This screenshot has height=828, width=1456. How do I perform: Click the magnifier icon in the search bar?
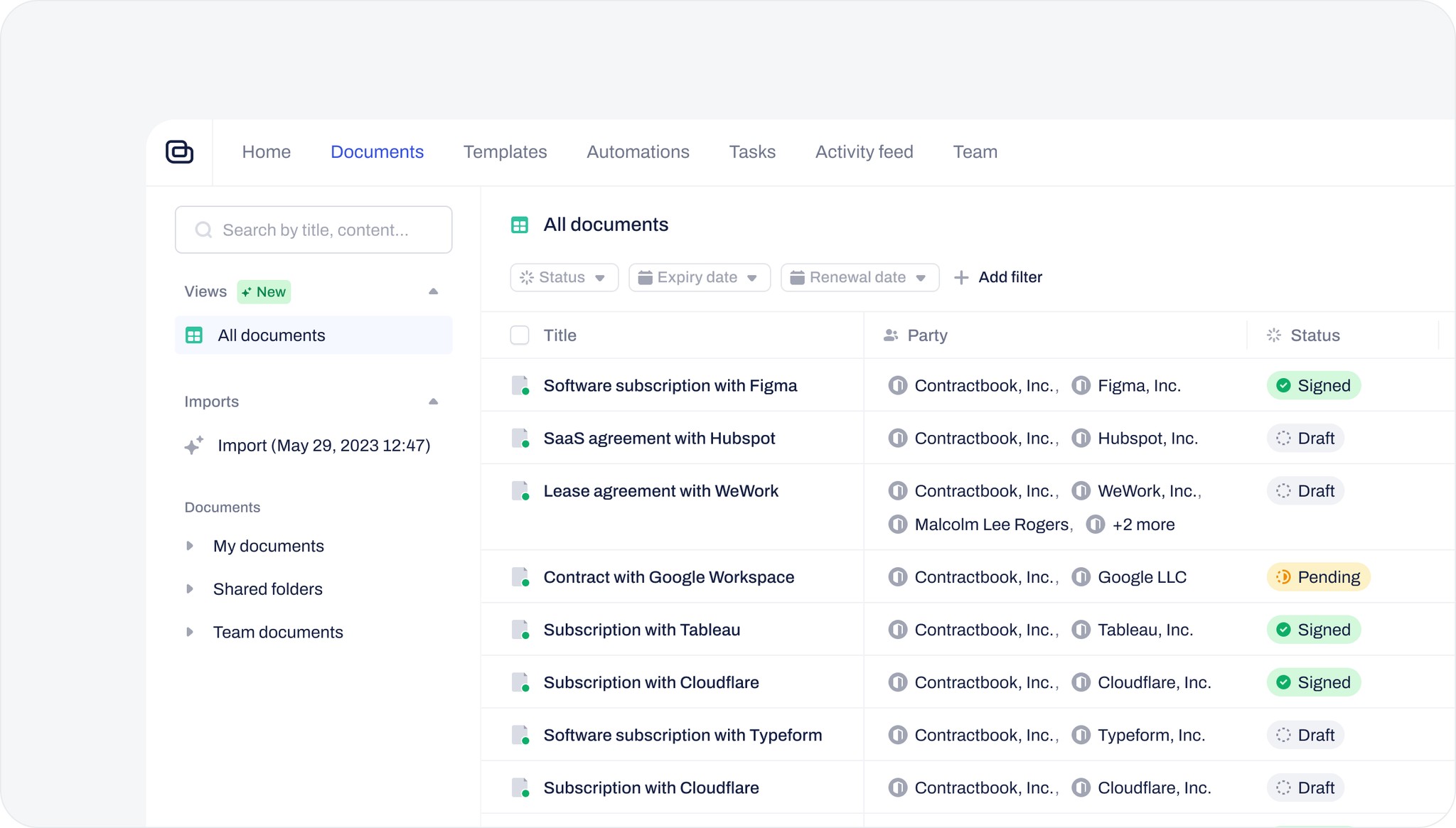click(203, 230)
